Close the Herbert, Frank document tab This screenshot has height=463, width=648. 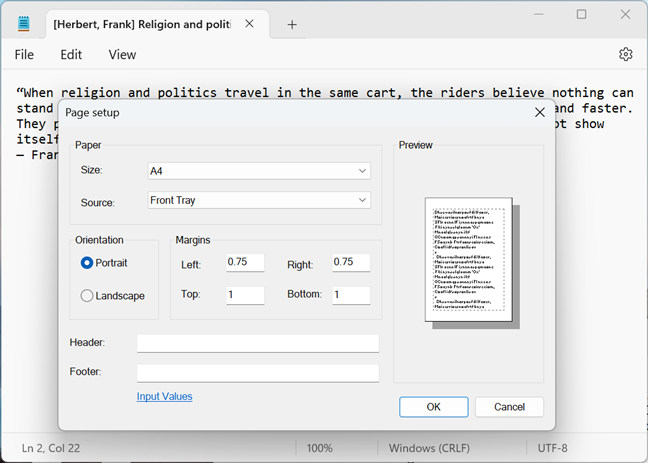tap(250, 23)
